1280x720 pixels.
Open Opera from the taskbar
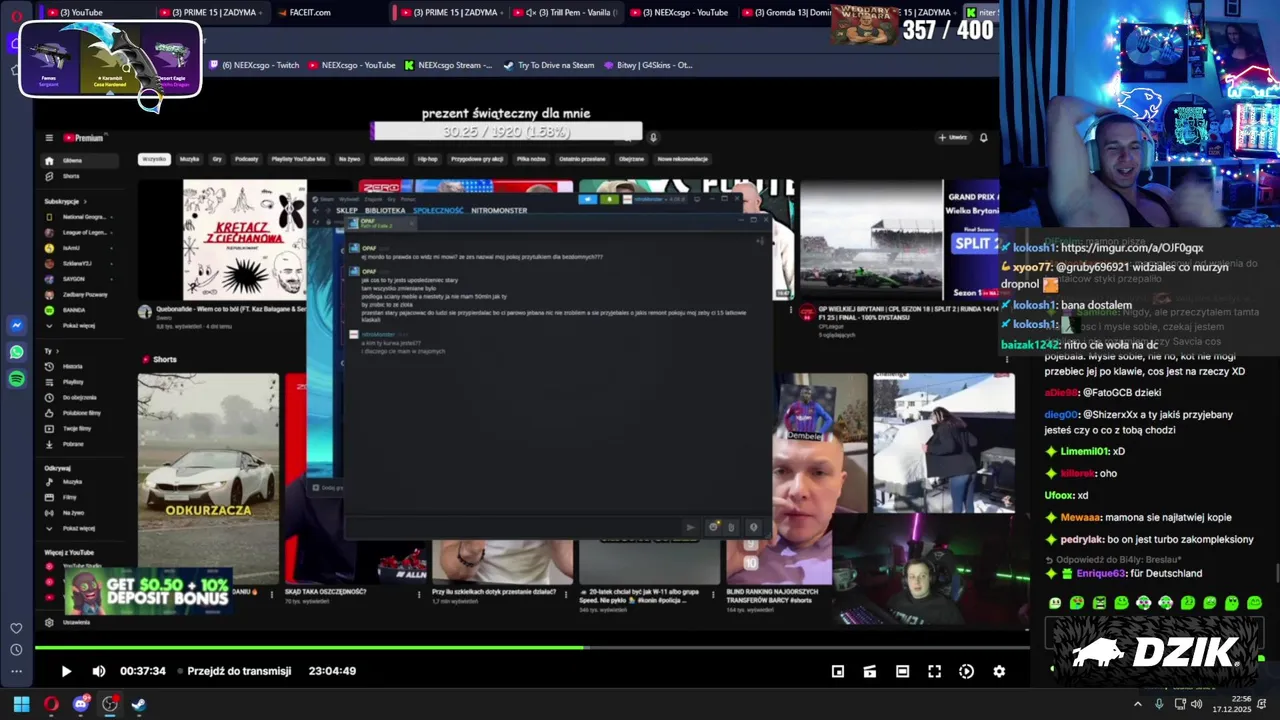click(x=51, y=704)
